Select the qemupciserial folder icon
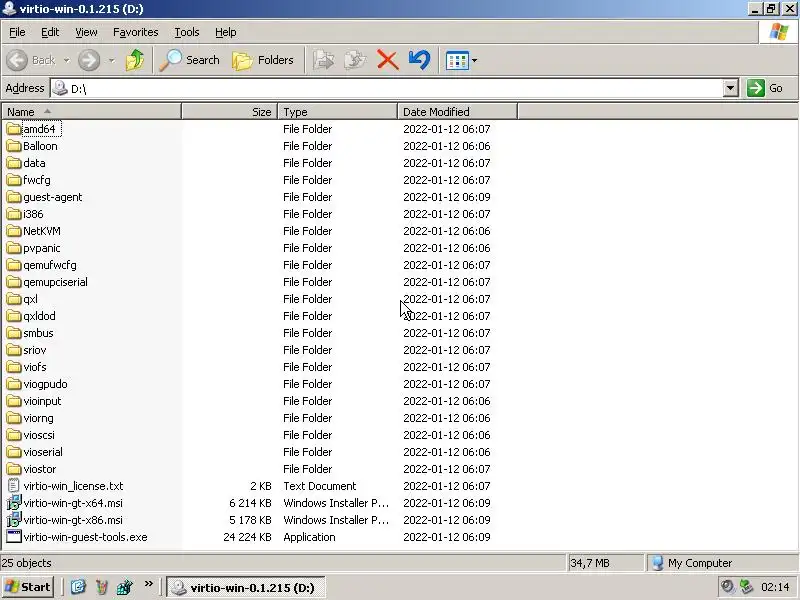The height and width of the screenshot is (600, 800). (x=14, y=282)
